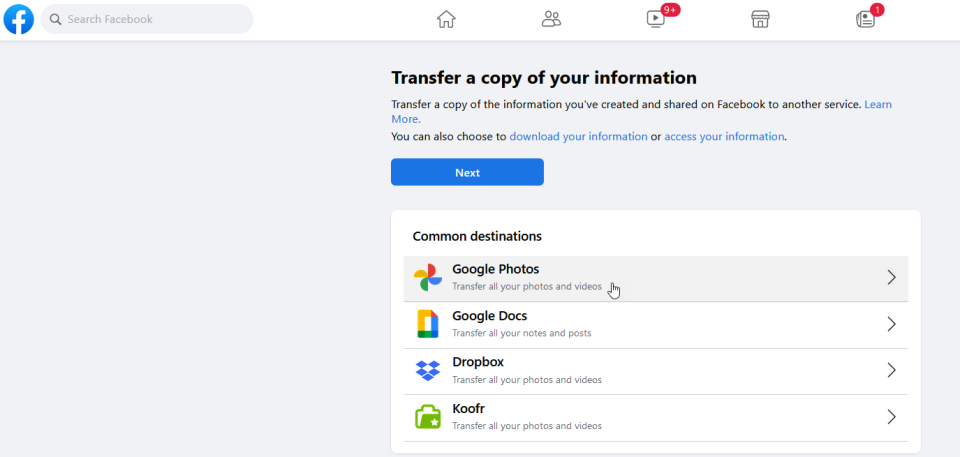Click the Google Photos pinwheel icon
The height and width of the screenshot is (457, 960).
coord(428,278)
